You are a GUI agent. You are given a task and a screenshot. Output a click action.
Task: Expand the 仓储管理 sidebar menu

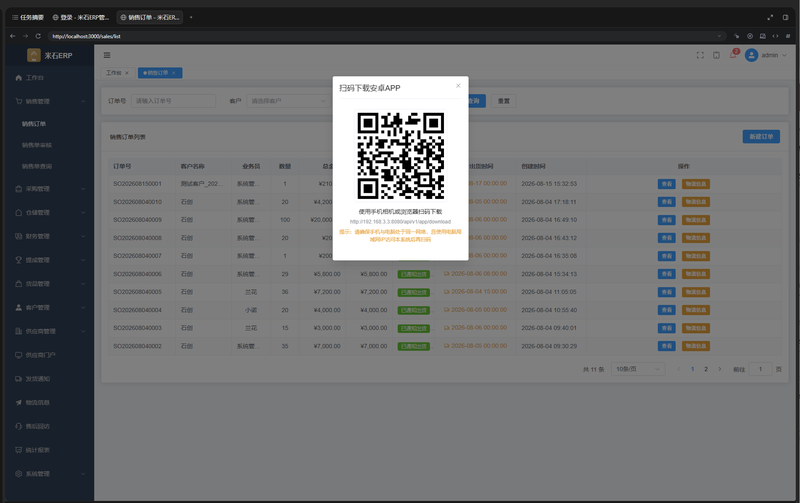(49, 212)
